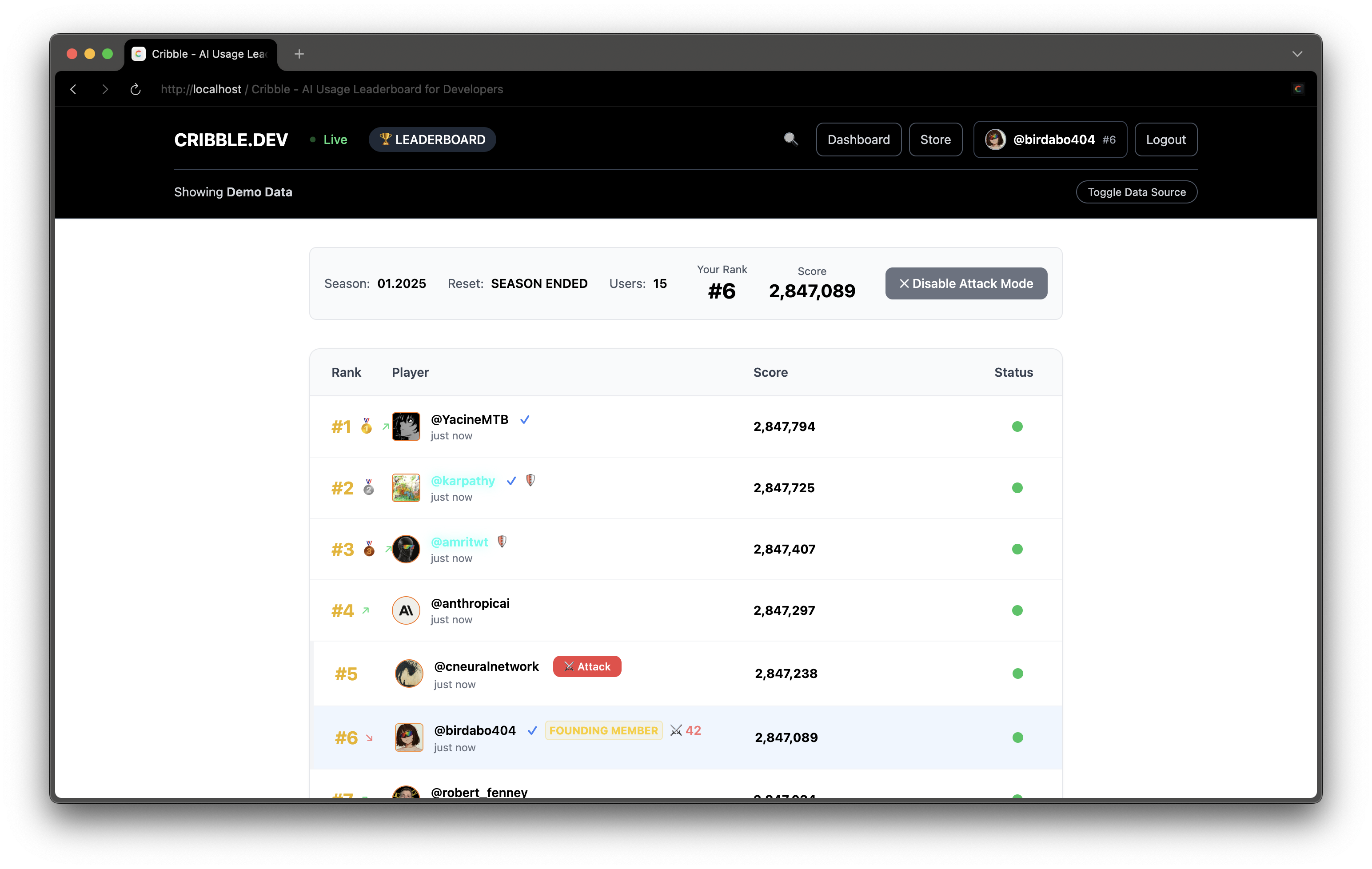1372x869 pixels.
Task: Click verified checkmark next to @birdabo404 in row
Action: click(532, 730)
